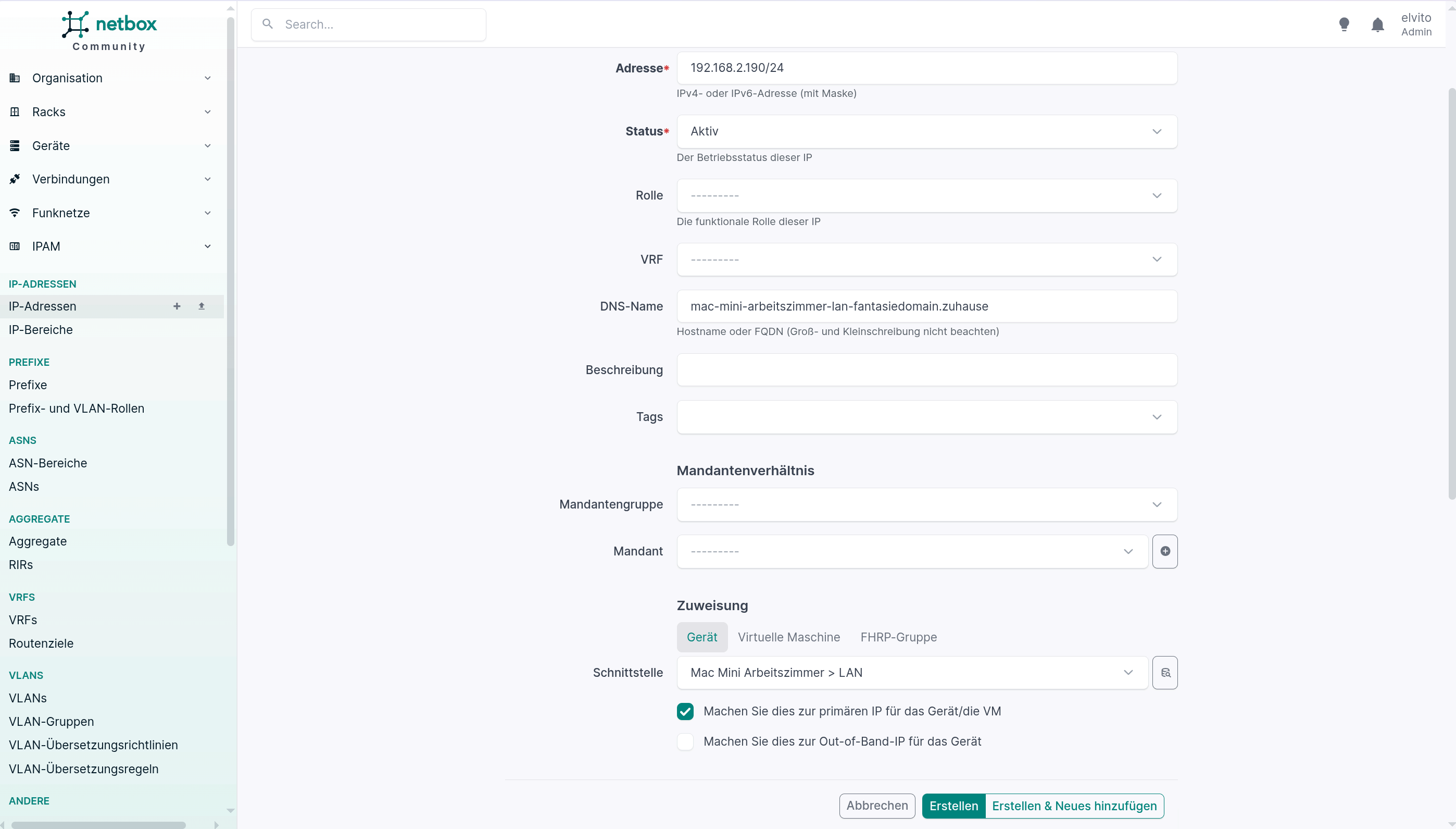Expand the Racks menu chevron
The image size is (1456, 829).
pos(208,112)
